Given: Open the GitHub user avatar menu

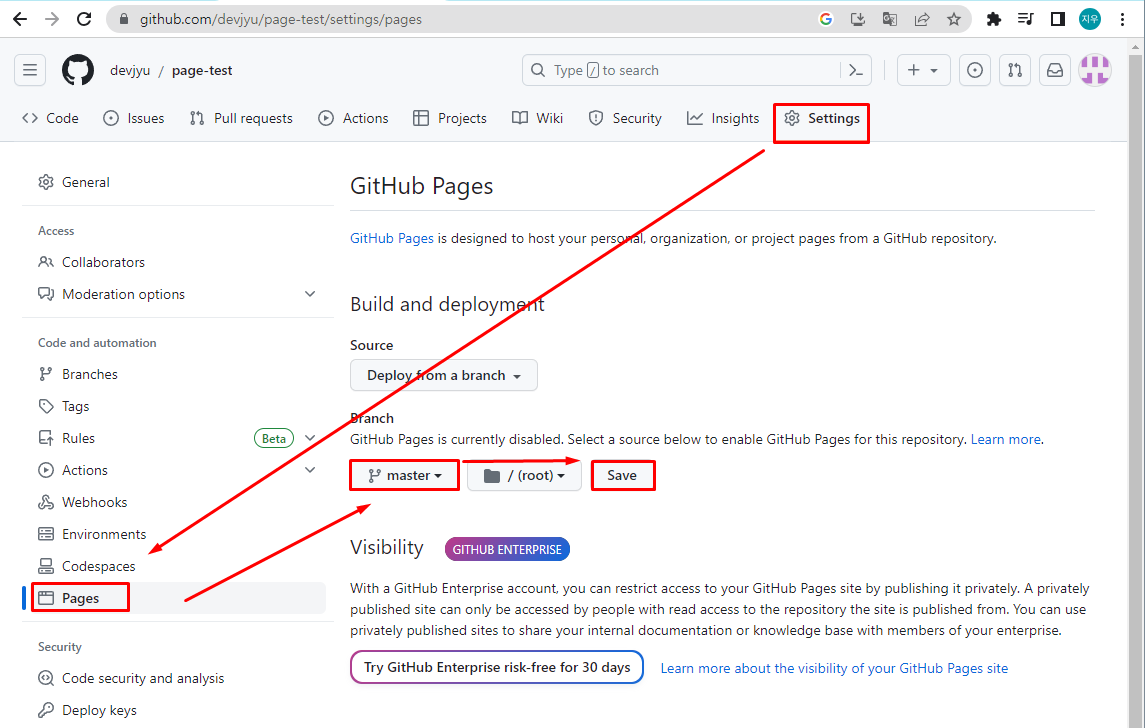Looking at the screenshot, I should 1095,70.
